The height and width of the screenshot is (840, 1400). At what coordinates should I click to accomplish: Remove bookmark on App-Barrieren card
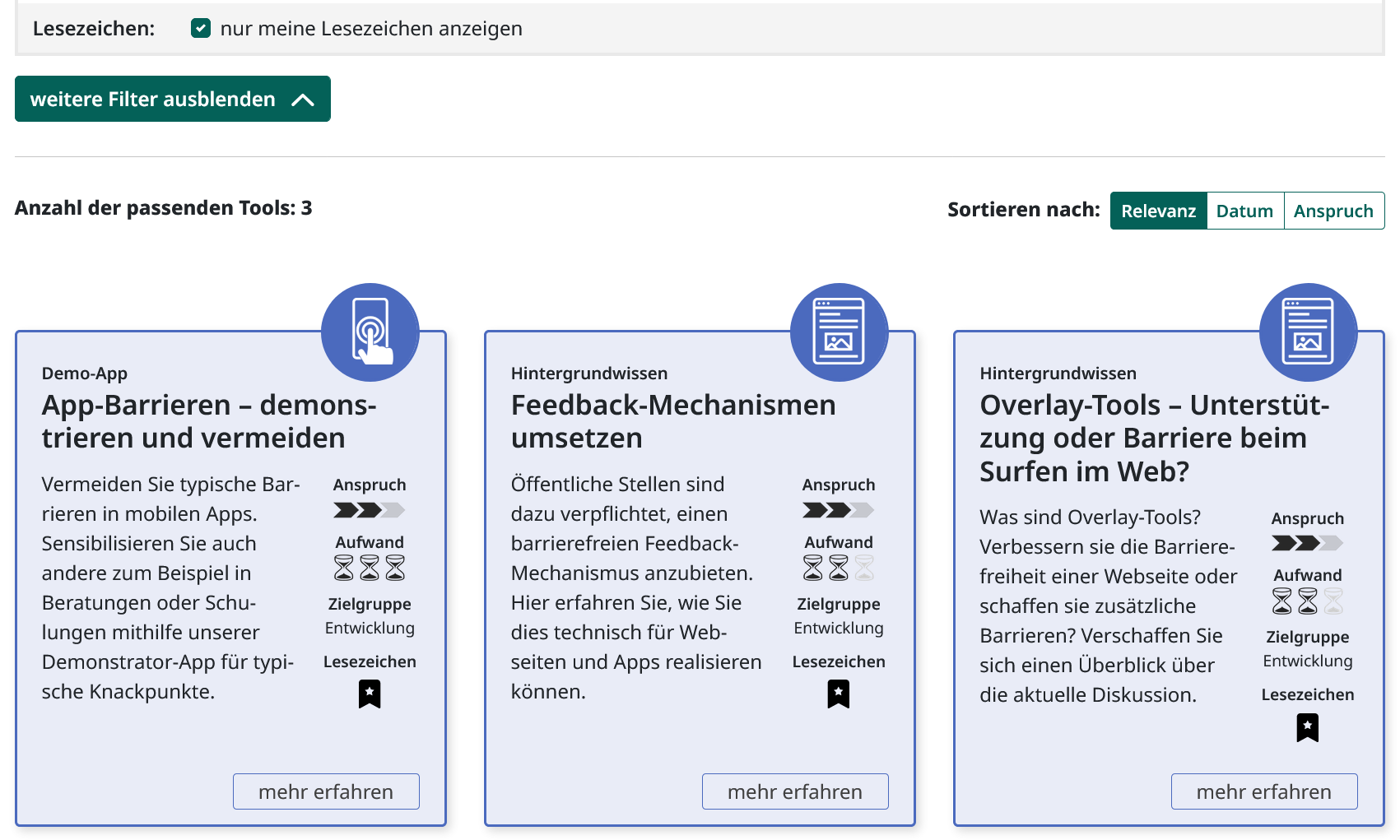pos(370,694)
